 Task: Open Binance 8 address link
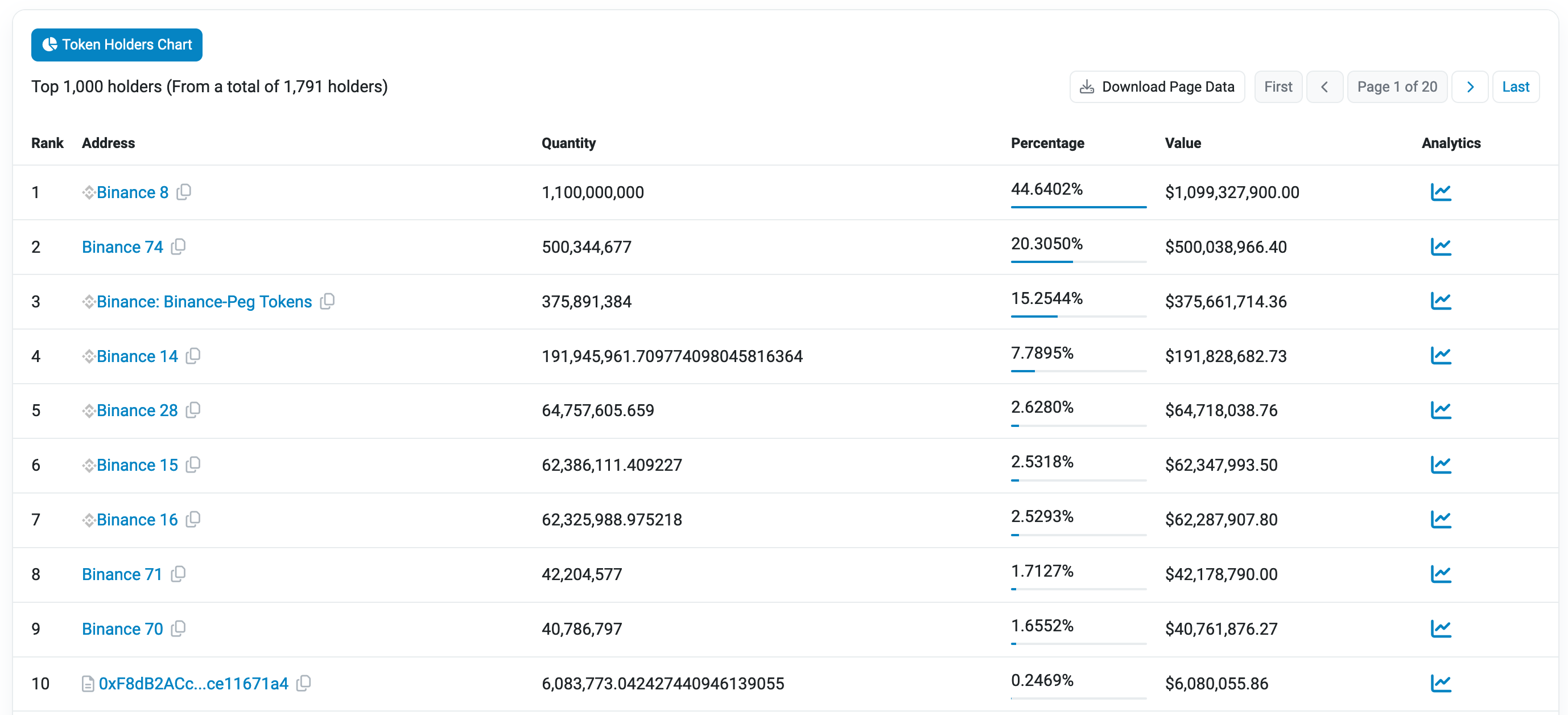click(132, 192)
